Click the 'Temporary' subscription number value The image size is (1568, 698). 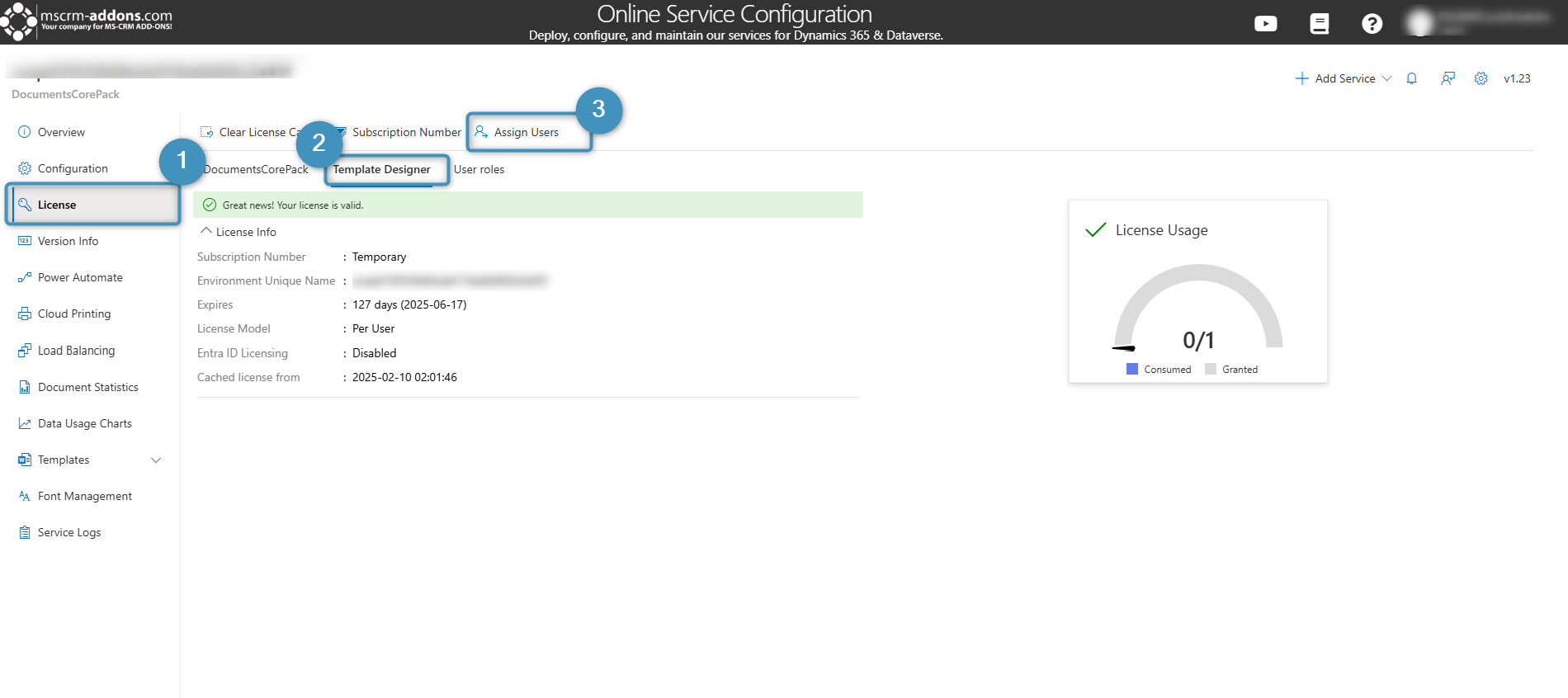(x=379, y=257)
